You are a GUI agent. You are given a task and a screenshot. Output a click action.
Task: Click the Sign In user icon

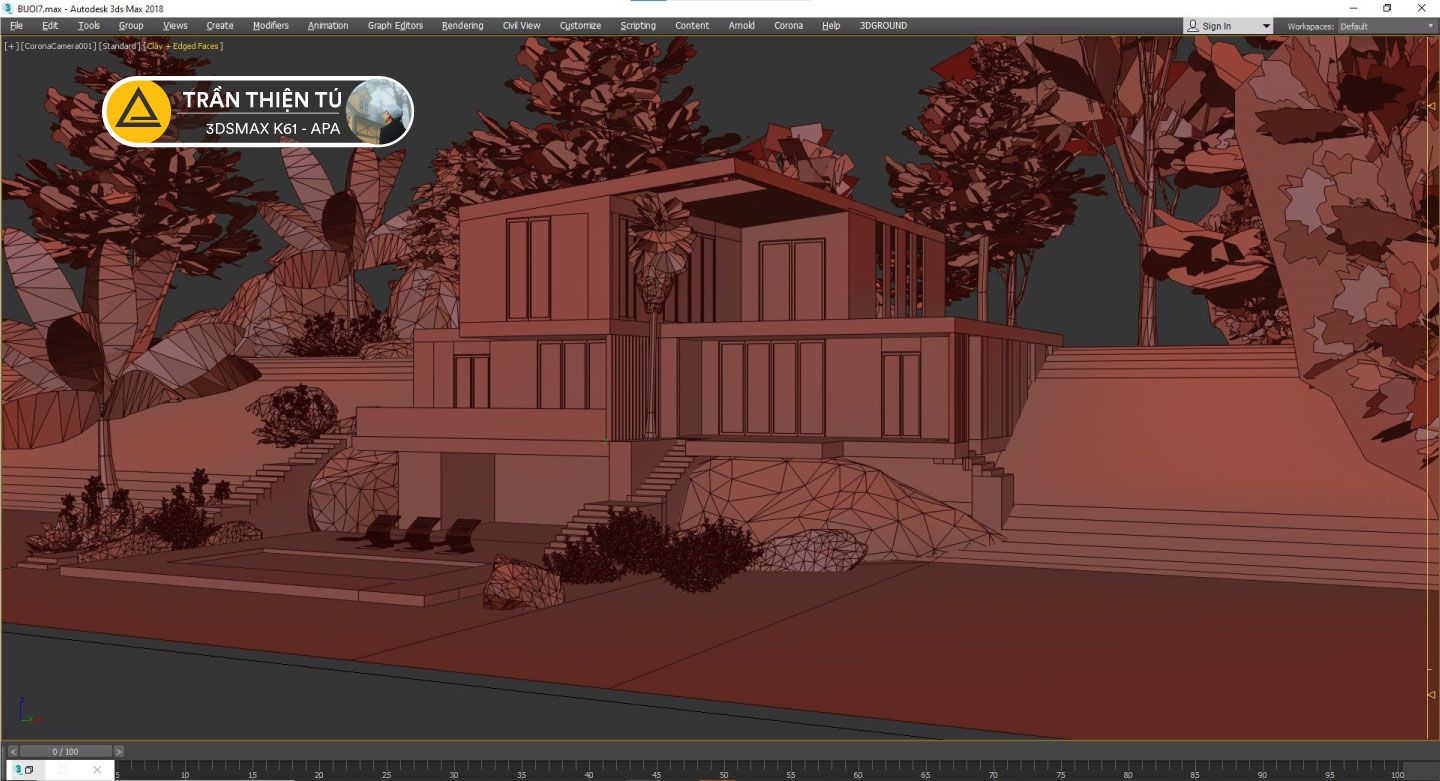[1192, 26]
